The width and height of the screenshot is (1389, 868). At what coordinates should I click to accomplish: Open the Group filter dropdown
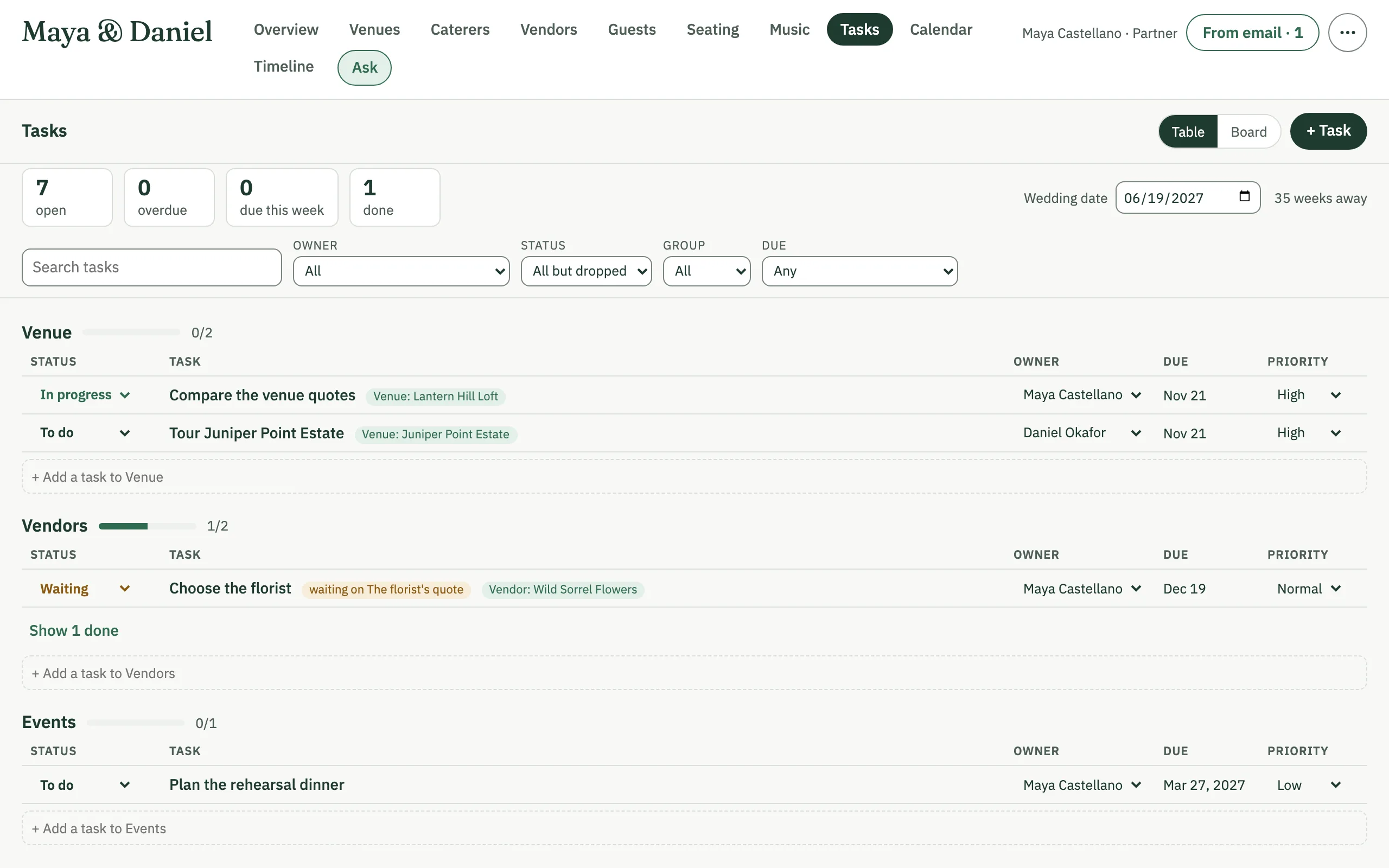pos(706,271)
